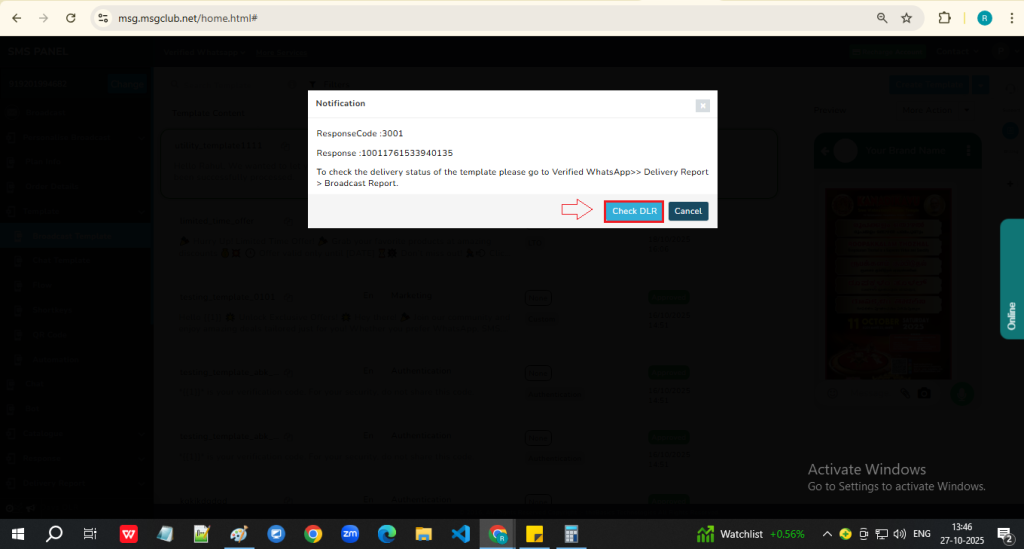Close the Notification dialog with X

point(703,104)
